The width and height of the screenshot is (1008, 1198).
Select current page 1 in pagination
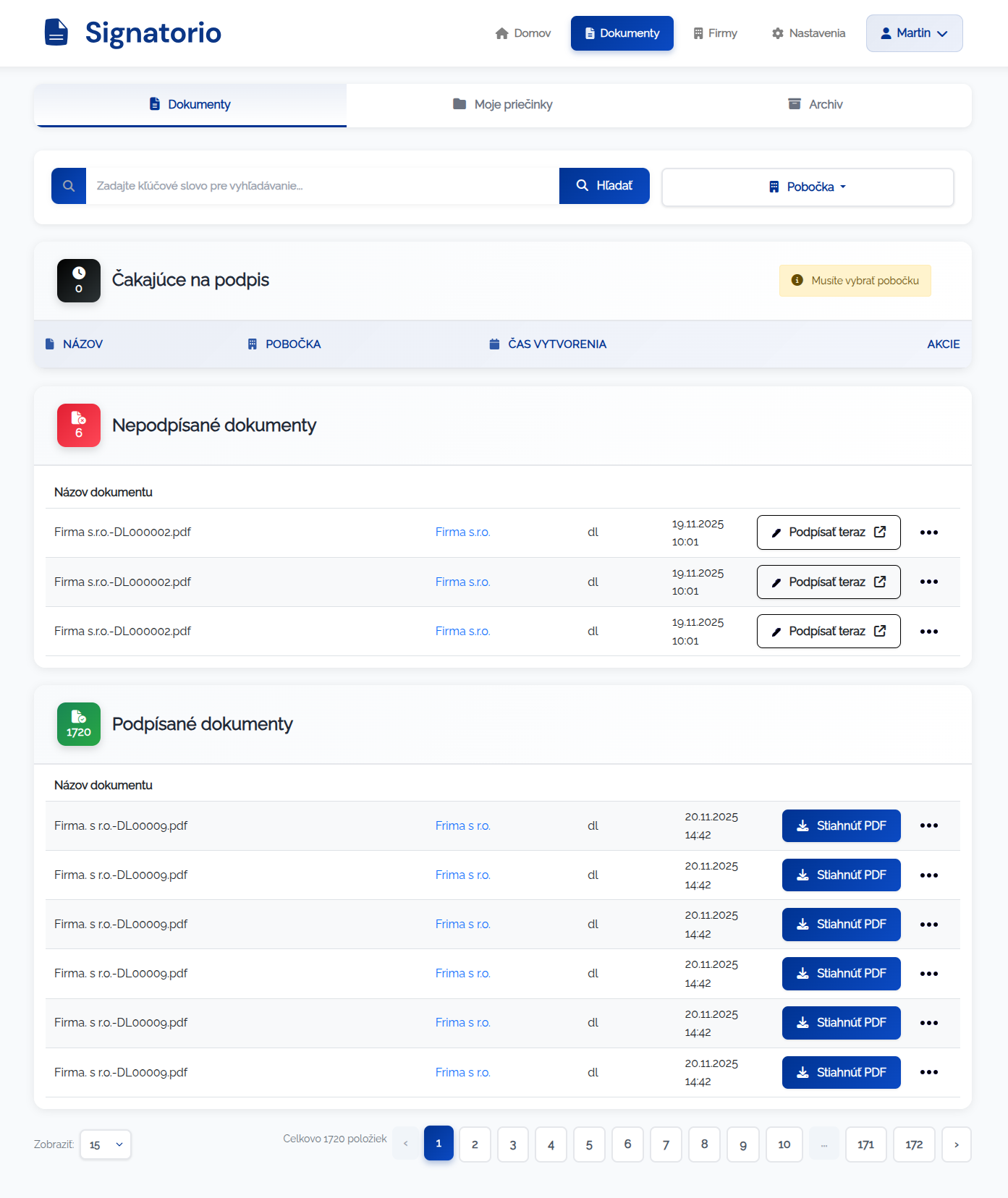[439, 1143]
